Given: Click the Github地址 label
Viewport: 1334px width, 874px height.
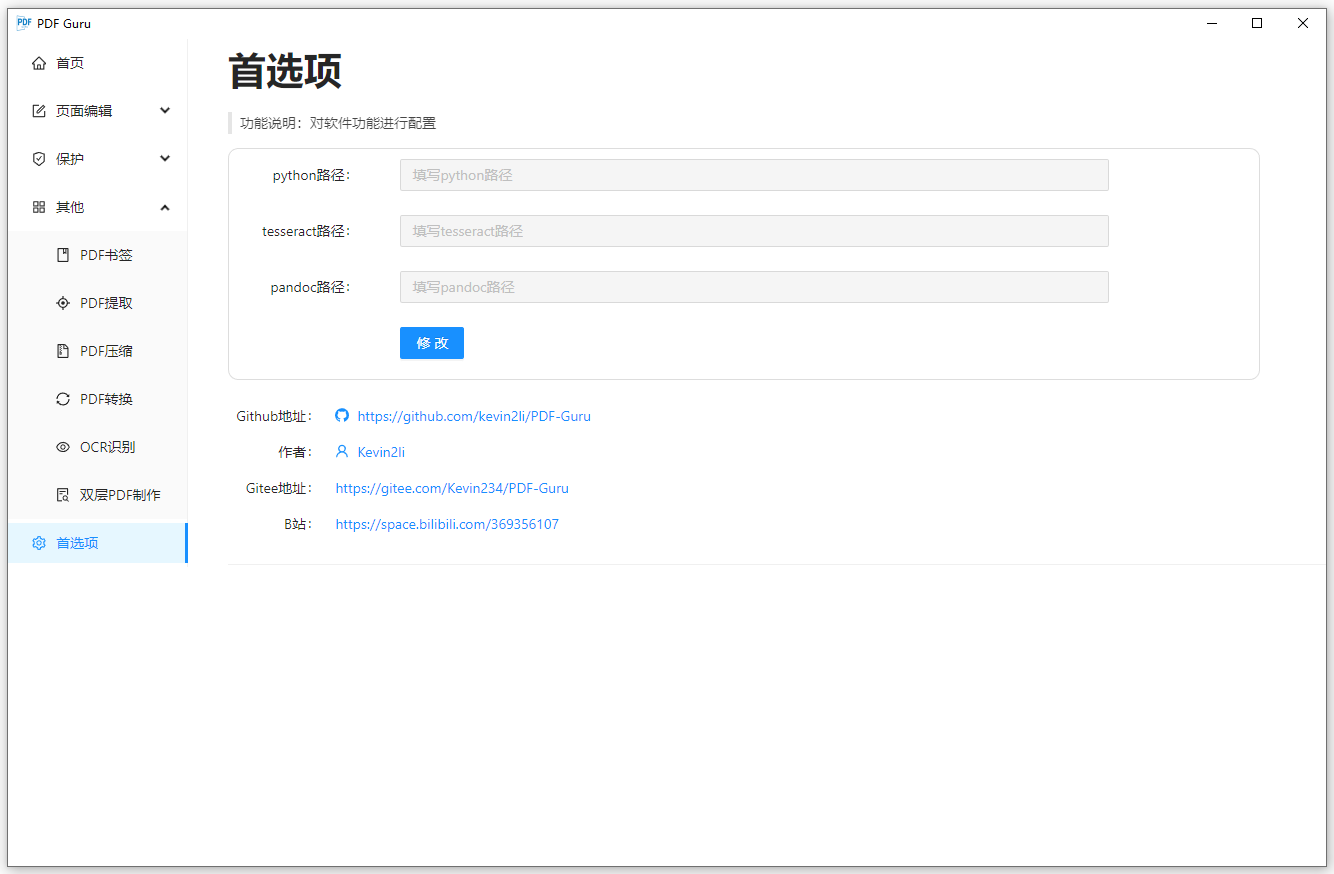Looking at the screenshot, I should point(274,416).
